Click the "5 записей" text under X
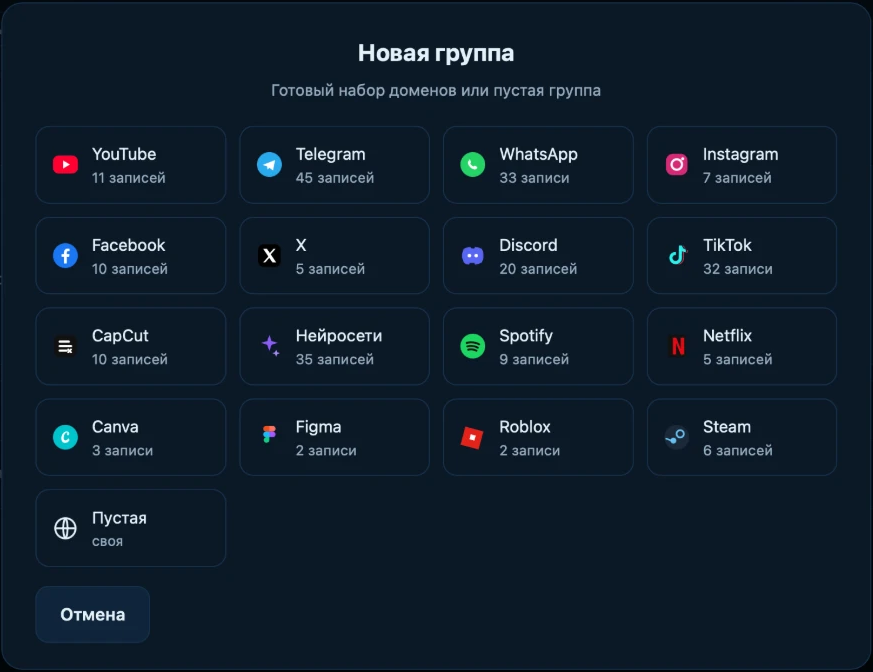The width and height of the screenshot is (873, 672). point(330,269)
